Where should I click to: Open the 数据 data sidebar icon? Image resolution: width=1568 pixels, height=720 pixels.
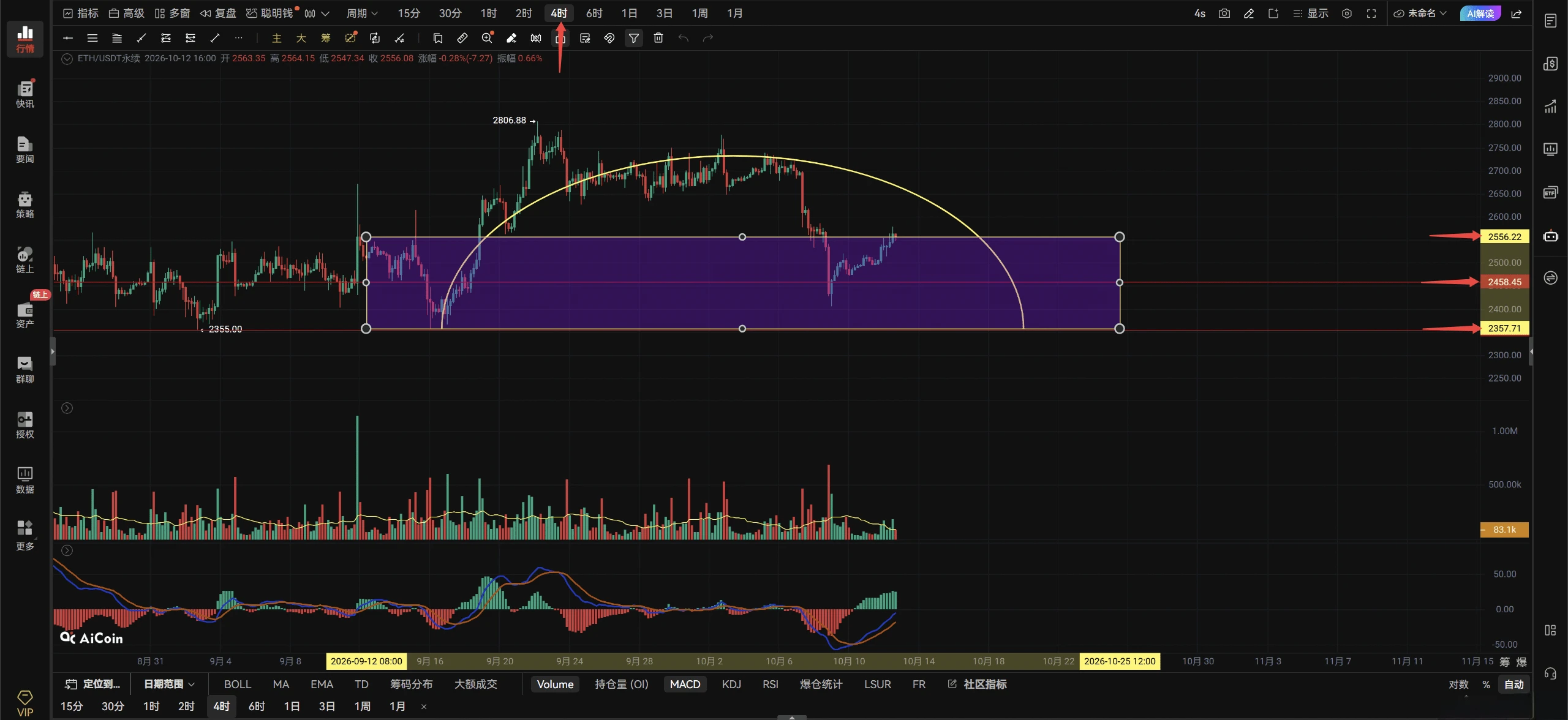click(25, 479)
